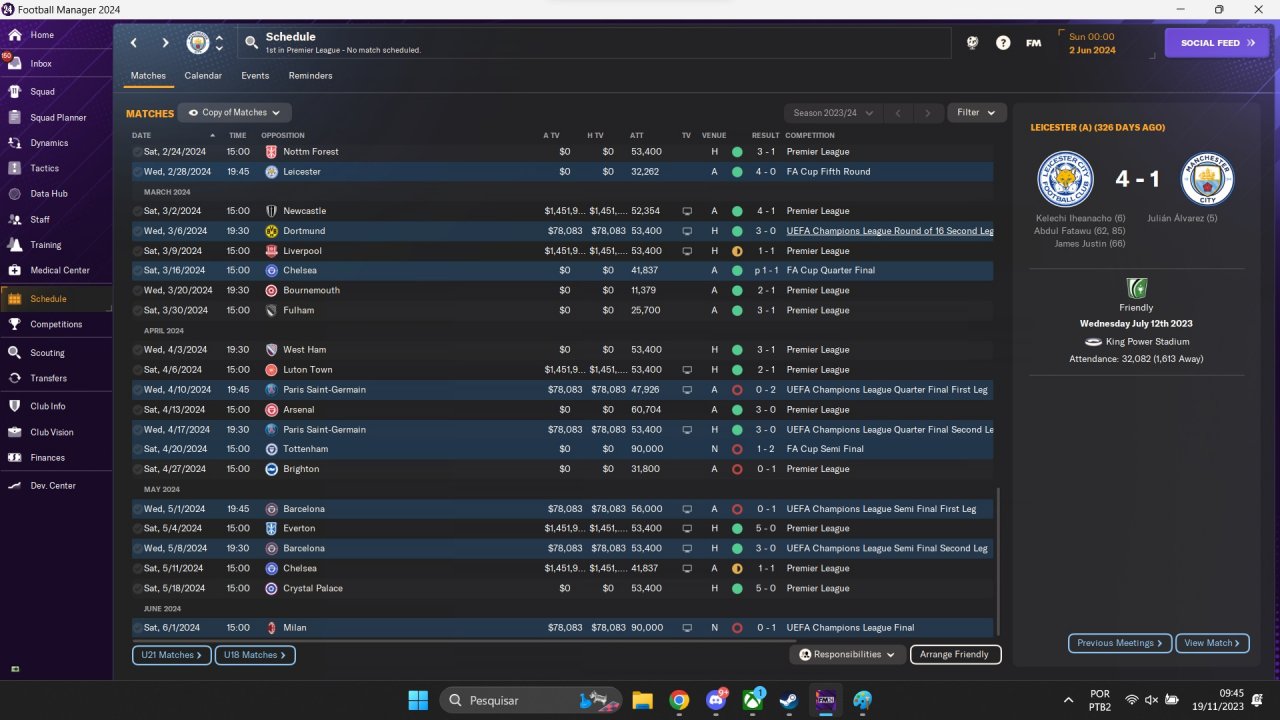Click the Windows taskbar search box
This screenshot has width=1280, height=720.
click(x=530, y=700)
